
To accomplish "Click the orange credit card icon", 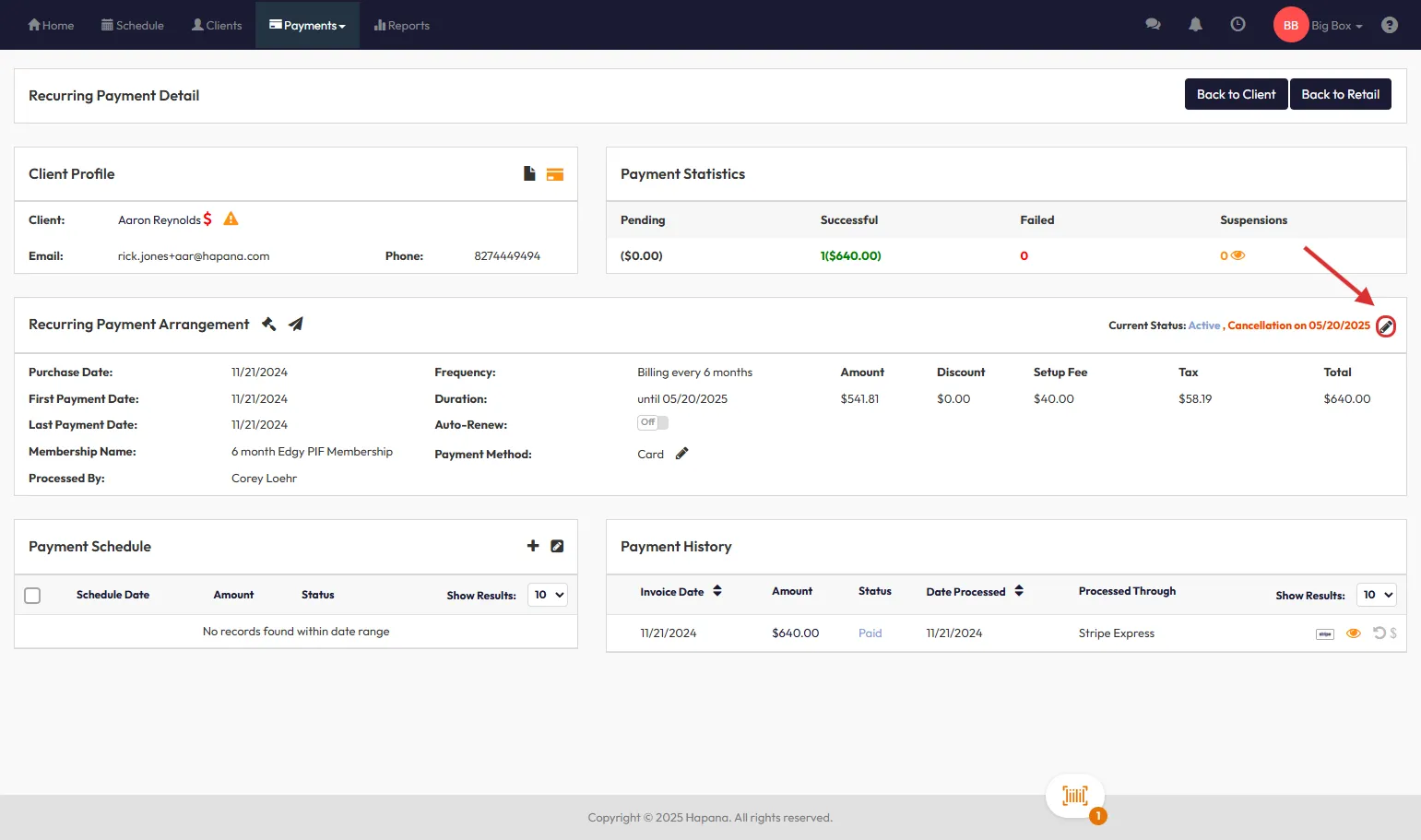I will pos(554,174).
